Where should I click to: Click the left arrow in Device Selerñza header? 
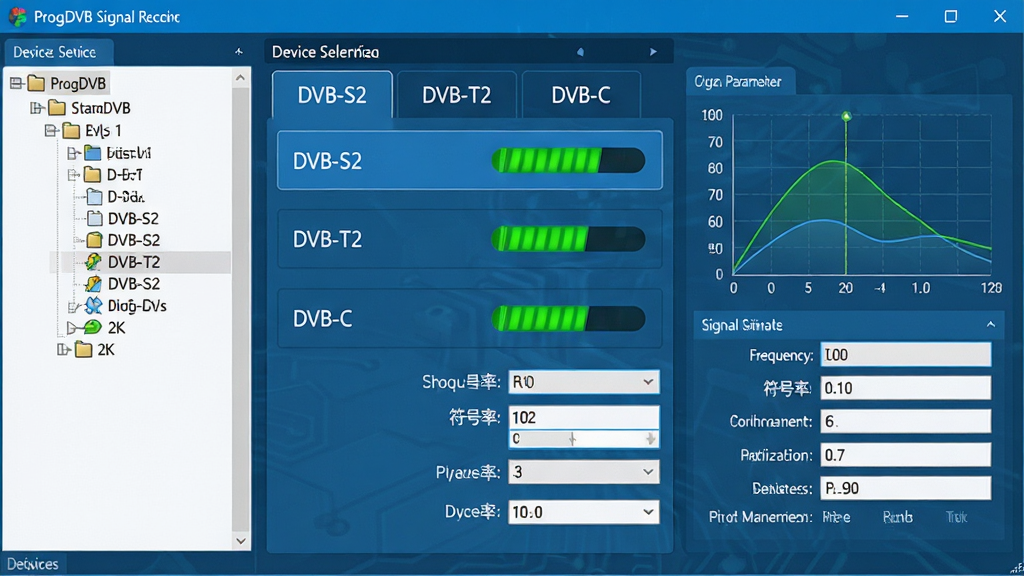pos(580,52)
